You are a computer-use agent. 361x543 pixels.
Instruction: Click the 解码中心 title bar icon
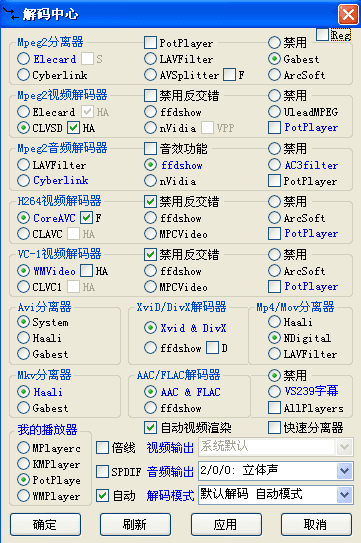point(10,14)
